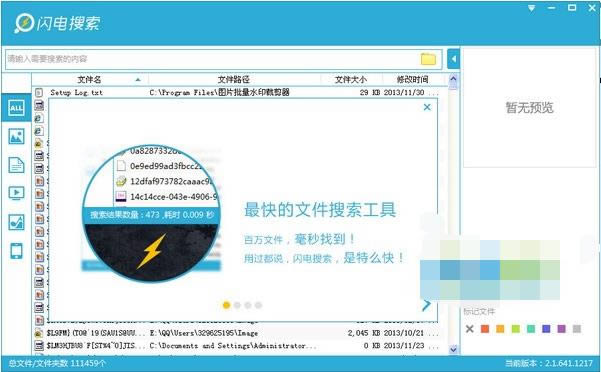The image size is (601, 372).
Task: Select the third carousel page dot
Action: pyautogui.click(x=248, y=305)
